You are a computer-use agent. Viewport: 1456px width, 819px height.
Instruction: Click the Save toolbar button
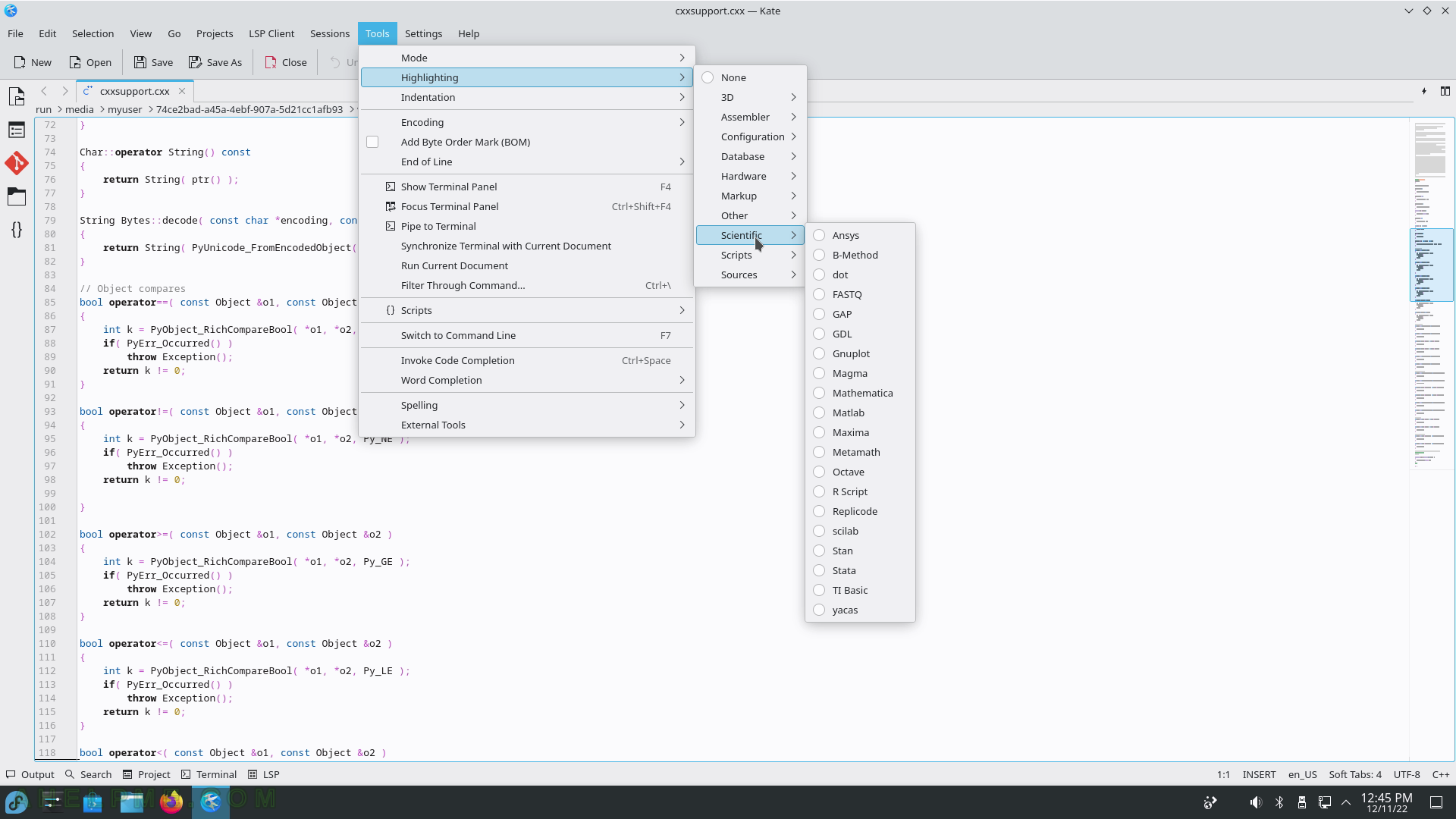(x=153, y=62)
